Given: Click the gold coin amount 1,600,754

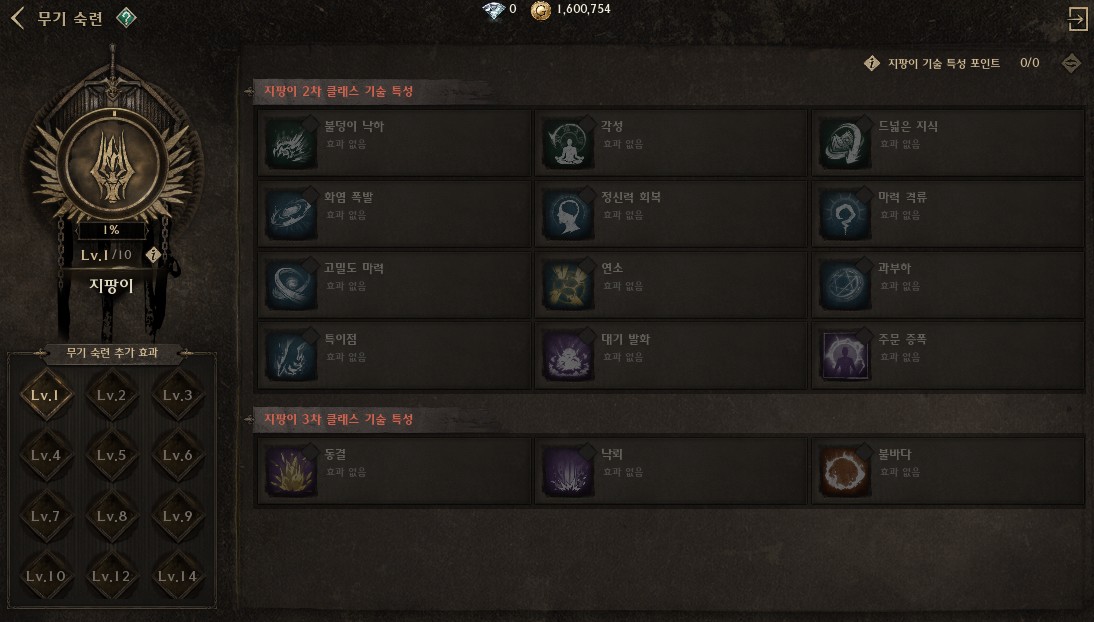Looking at the screenshot, I should point(583,9).
